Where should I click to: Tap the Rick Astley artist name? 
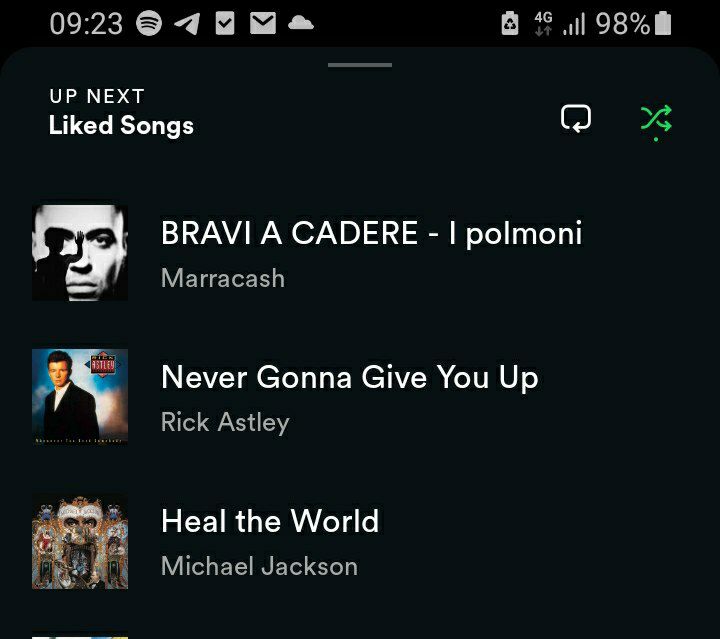225,422
